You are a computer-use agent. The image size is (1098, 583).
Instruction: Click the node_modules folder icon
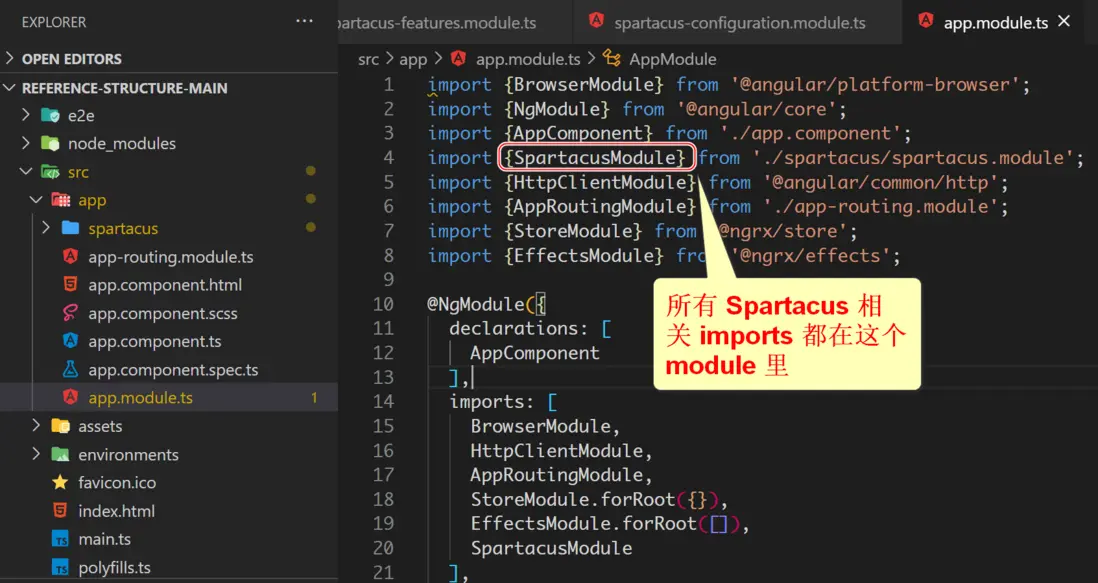(x=51, y=144)
